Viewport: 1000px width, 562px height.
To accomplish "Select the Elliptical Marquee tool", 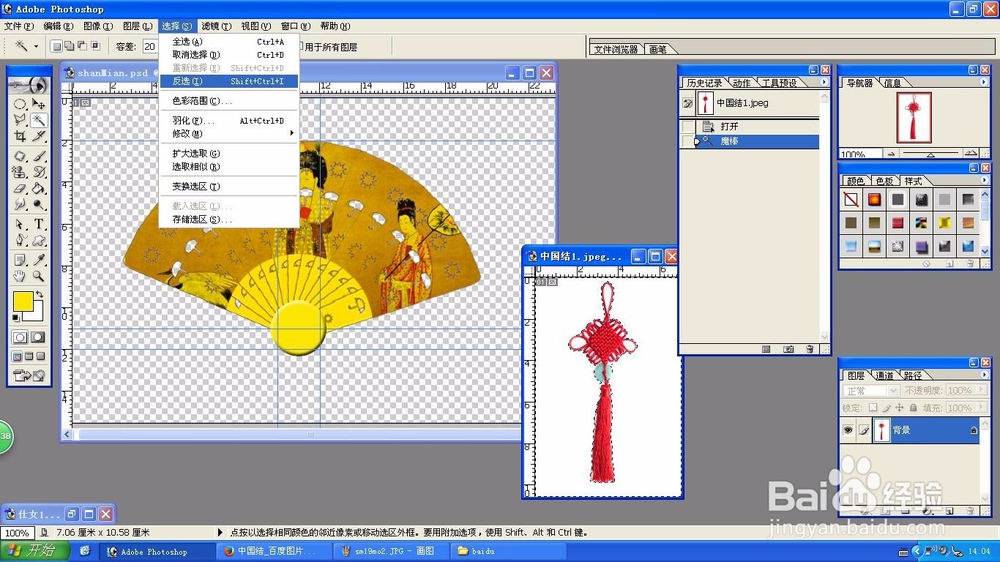I will pos(20,103).
